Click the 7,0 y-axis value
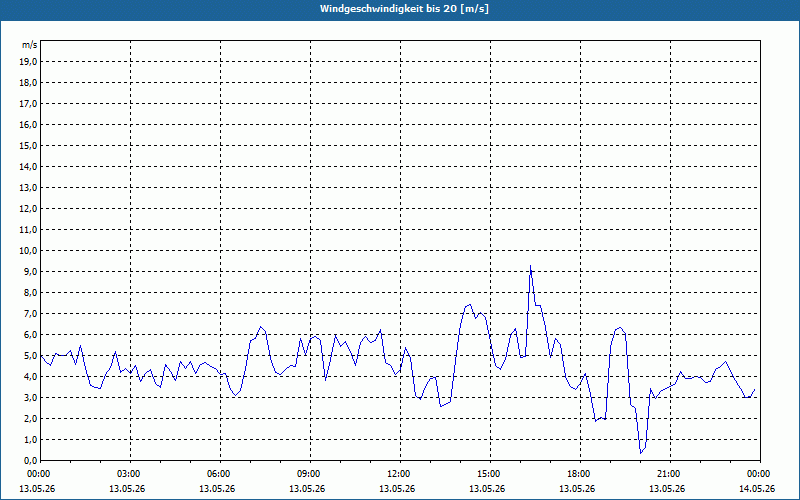Screen dimensions: 800x500 click(x=30, y=313)
